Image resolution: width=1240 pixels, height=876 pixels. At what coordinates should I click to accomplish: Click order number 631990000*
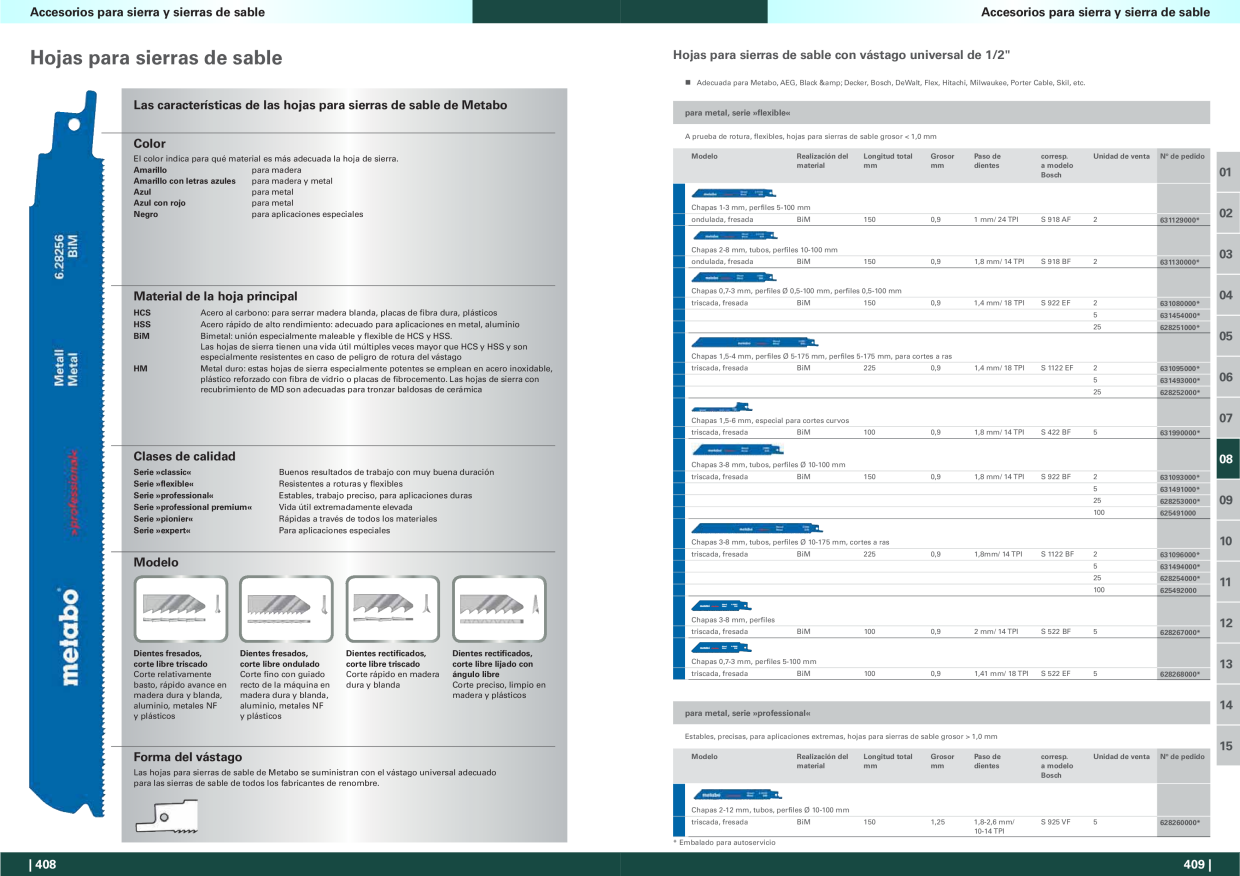click(x=1179, y=433)
